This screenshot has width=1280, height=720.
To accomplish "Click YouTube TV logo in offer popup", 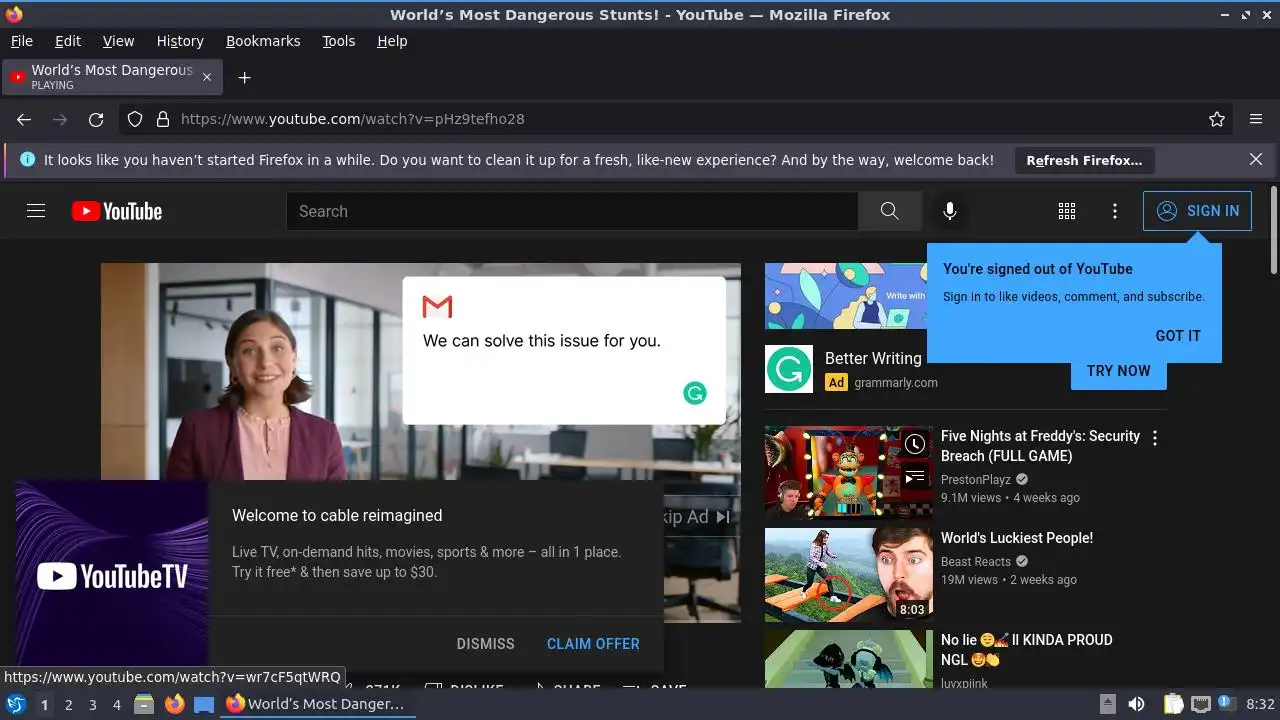I will coord(112,576).
